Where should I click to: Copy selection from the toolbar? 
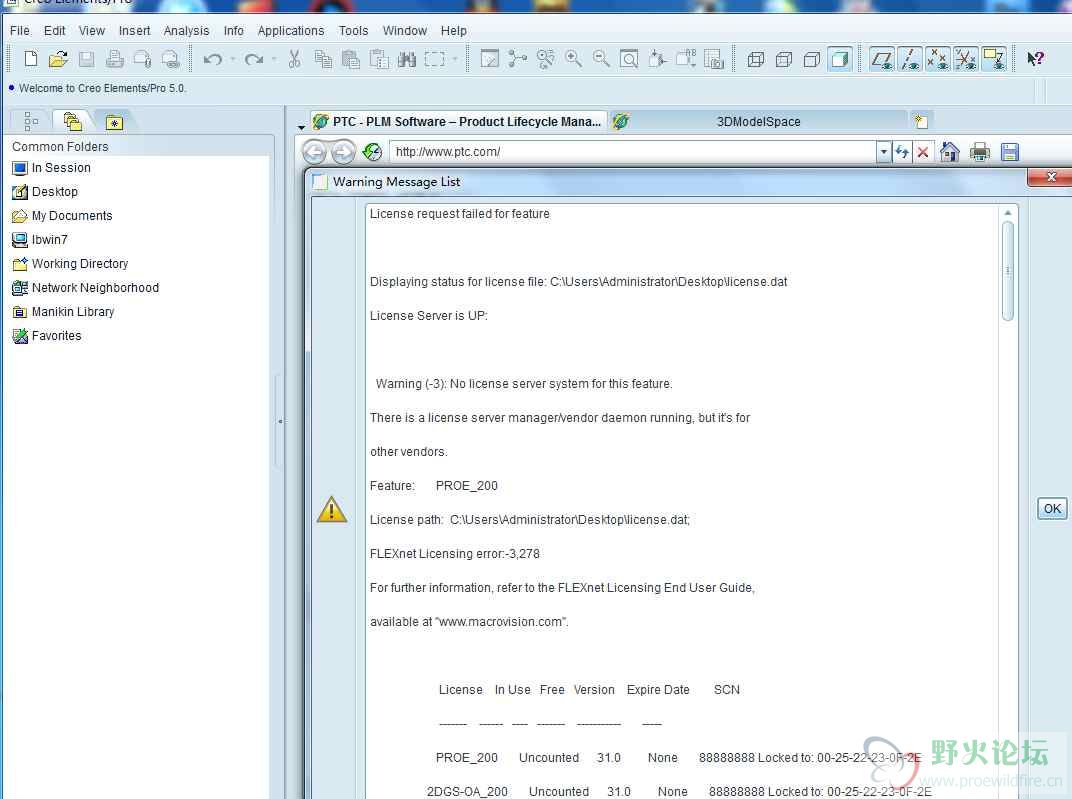(x=323, y=59)
